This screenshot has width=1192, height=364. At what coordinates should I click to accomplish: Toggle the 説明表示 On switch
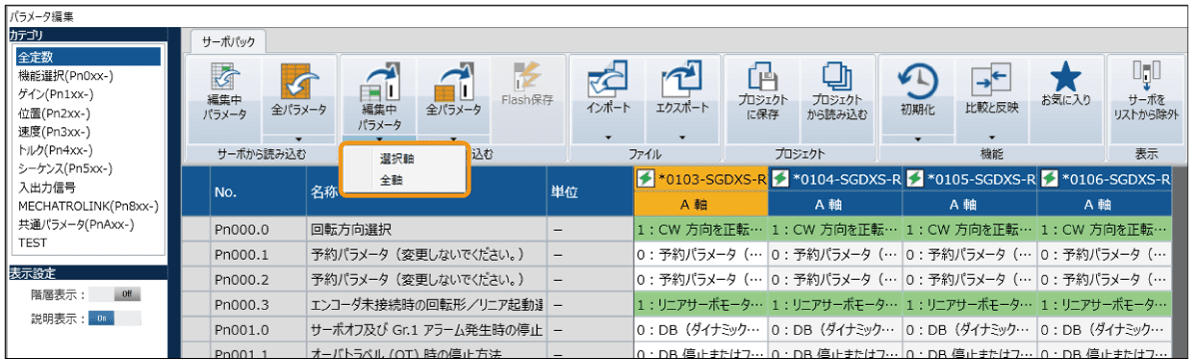click(115, 318)
